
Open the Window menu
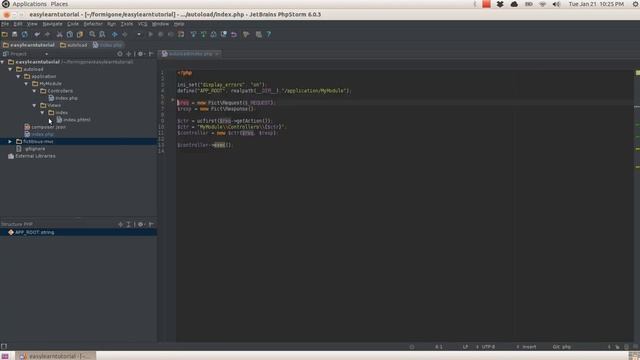click(160, 24)
